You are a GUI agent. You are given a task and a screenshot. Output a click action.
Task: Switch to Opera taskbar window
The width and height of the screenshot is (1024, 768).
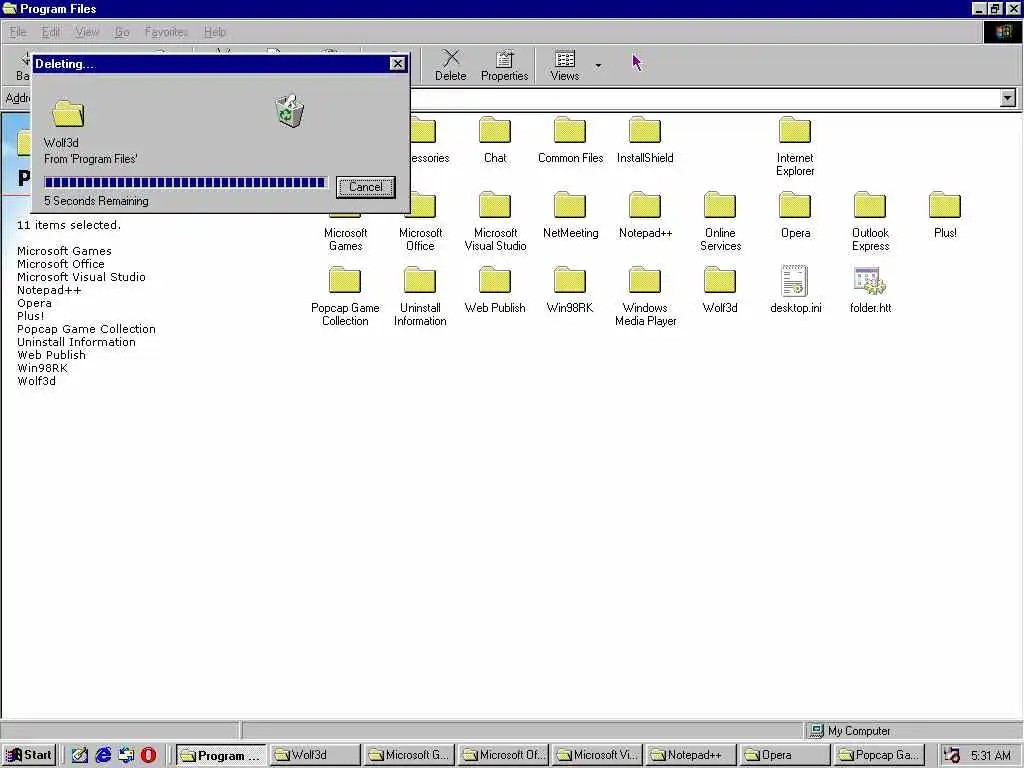click(x=785, y=755)
